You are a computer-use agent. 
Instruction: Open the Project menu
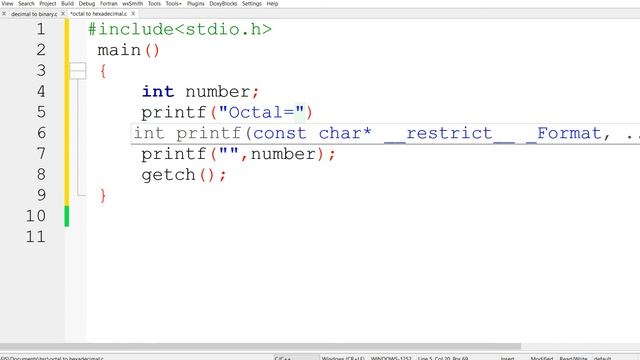[48, 3]
